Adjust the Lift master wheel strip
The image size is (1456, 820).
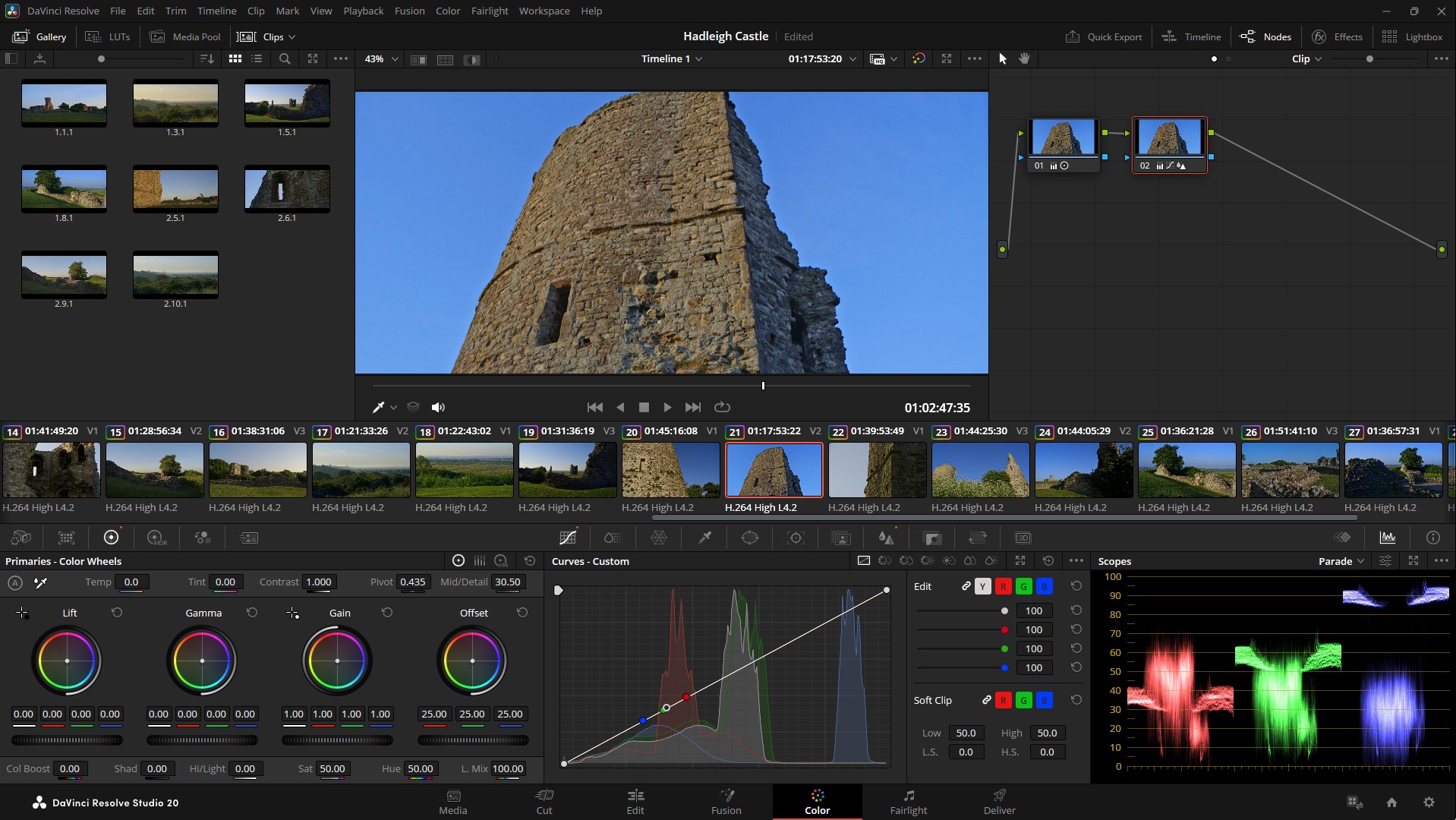[67, 740]
